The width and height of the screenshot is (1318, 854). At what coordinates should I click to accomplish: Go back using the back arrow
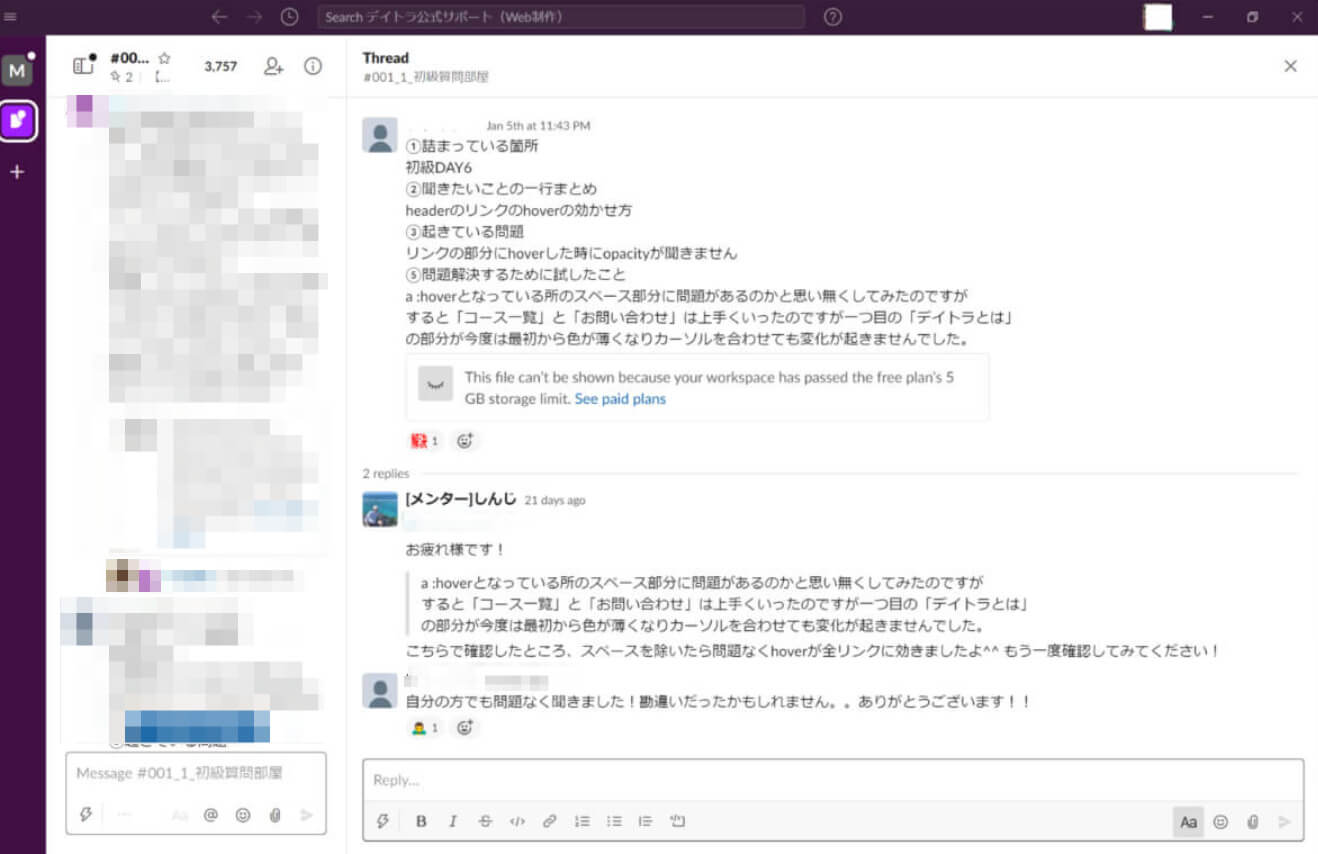[219, 17]
